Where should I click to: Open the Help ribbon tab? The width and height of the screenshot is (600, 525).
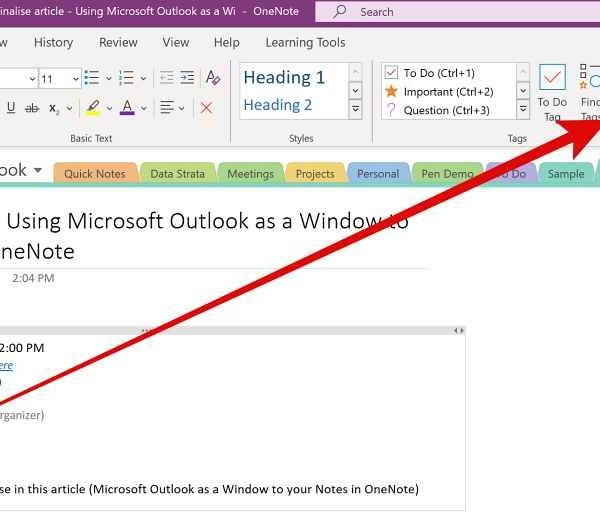point(227,42)
